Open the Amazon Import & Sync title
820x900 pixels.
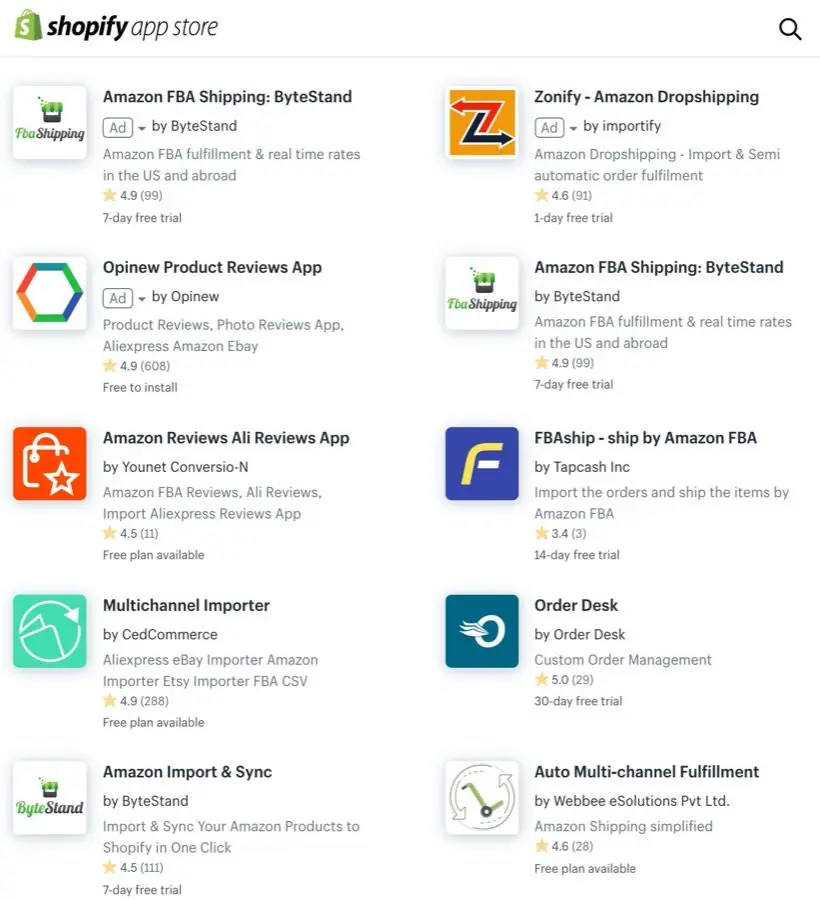tap(187, 772)
